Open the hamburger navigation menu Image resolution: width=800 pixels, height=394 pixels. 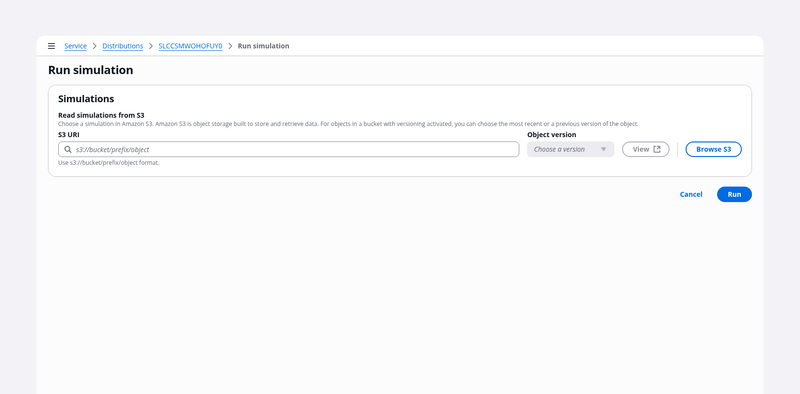coord(51,46)
